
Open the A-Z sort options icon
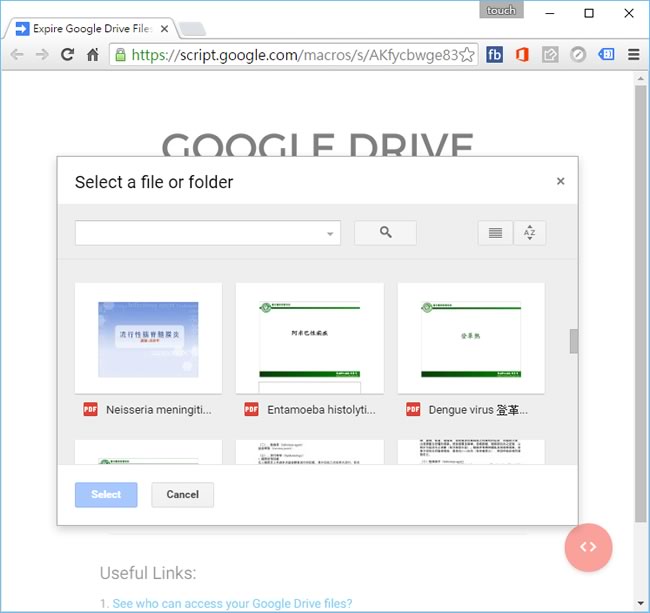click(529, 233)
